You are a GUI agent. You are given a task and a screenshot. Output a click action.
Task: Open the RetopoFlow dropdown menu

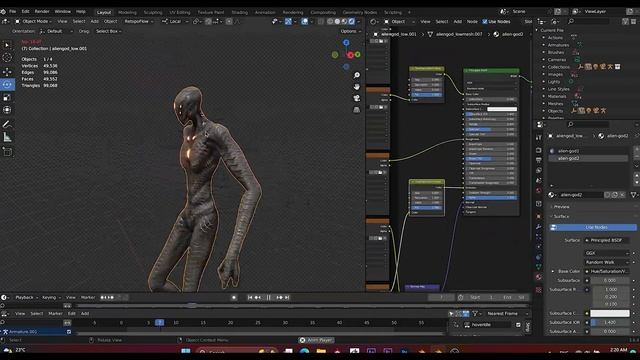pyautogui.click(x=138, y=21)
